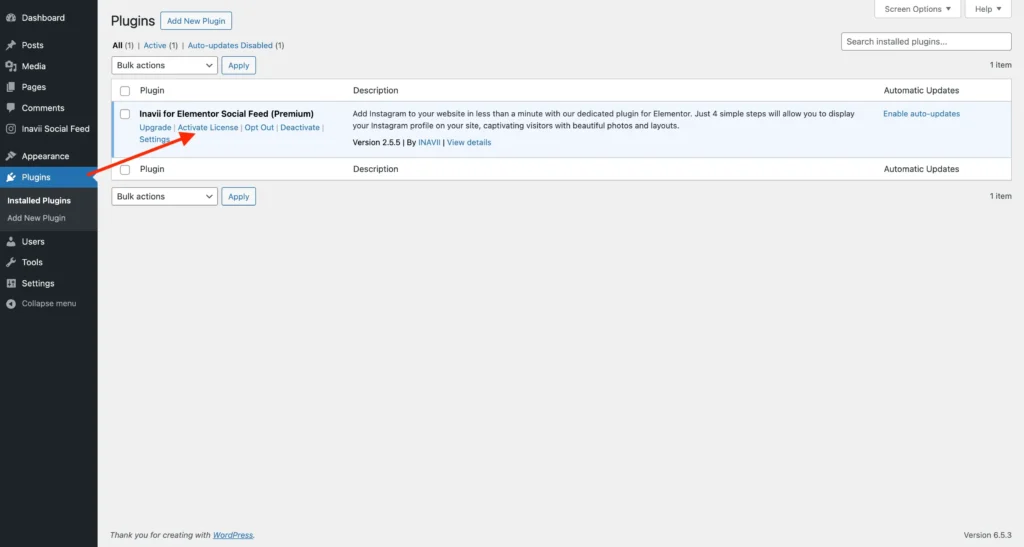Click the WordPress footer link
This screenshot has height=547, width=1024.
(232, 535)
